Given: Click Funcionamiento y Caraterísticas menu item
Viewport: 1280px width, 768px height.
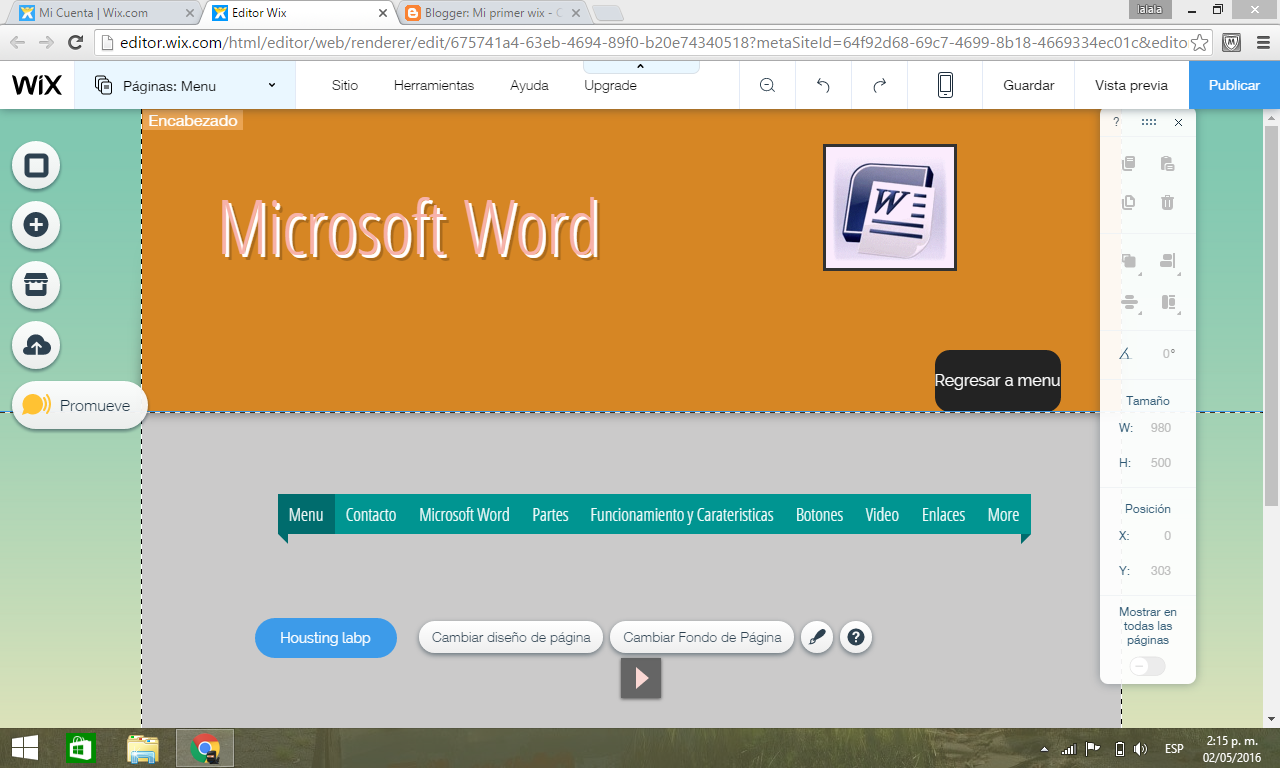Looking at the screenshot, I should tap(682, 514).
